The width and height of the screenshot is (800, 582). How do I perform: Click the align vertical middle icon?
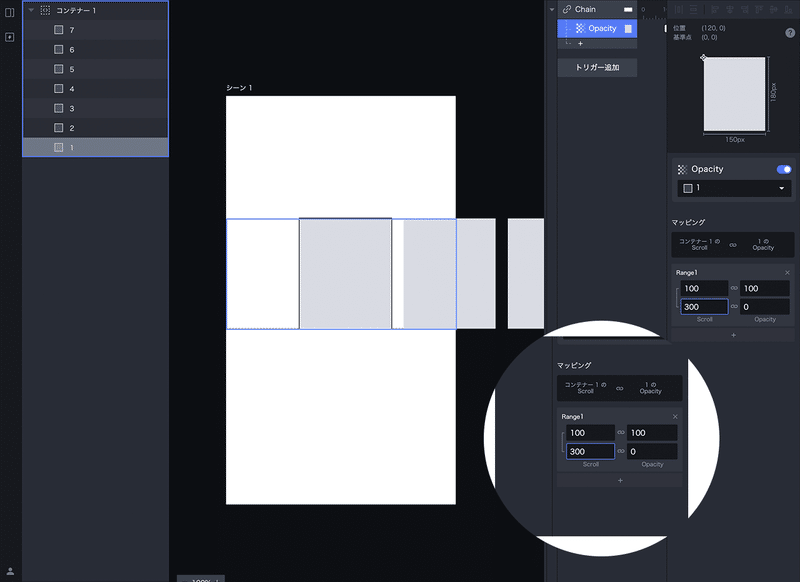pyautogui.click(x=774, y=9)
